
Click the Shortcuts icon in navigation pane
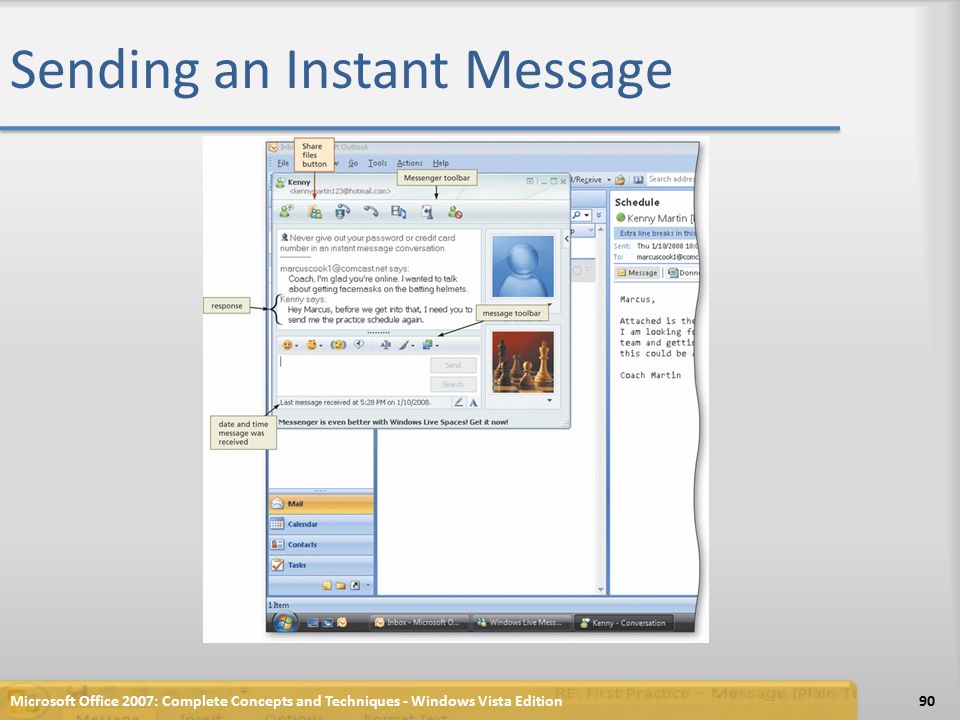point(355,585)
